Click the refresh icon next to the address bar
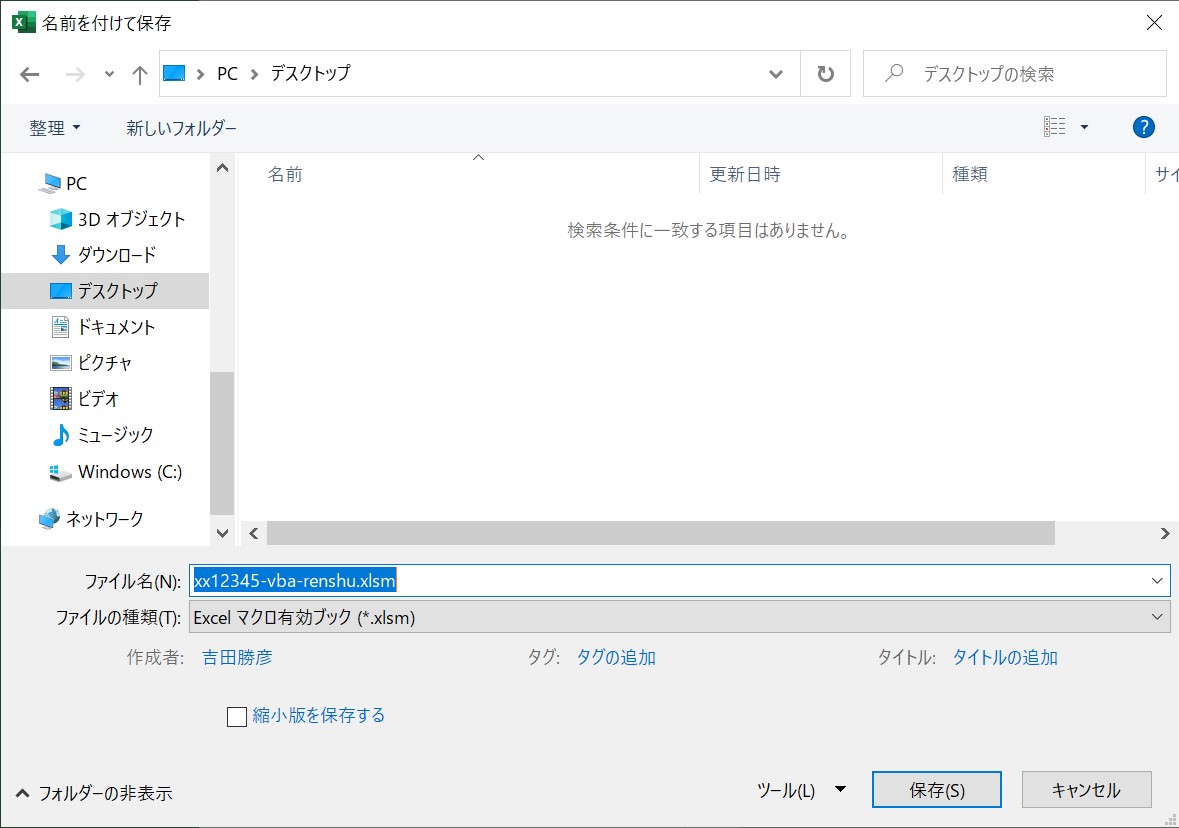Viewport: 1179px width, 828px height. pyautogui.click(x=826, y=73)
